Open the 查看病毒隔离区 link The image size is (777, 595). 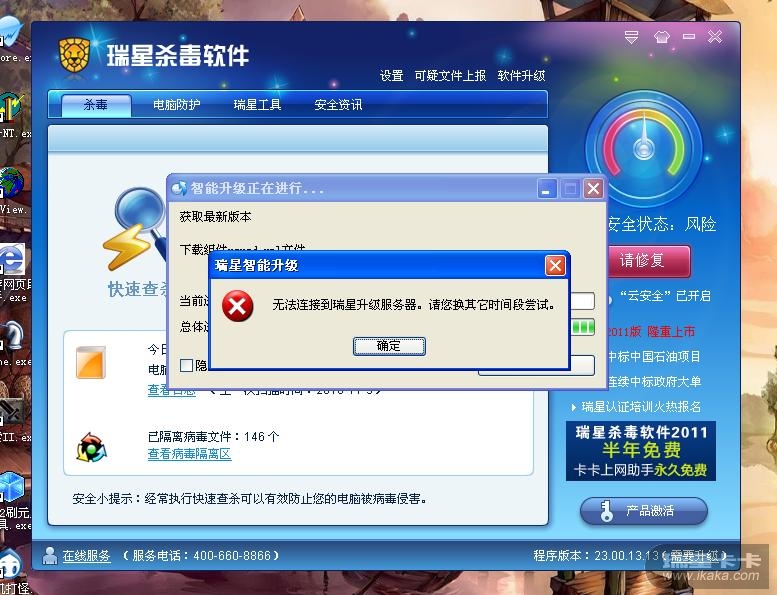click(189, 454)
